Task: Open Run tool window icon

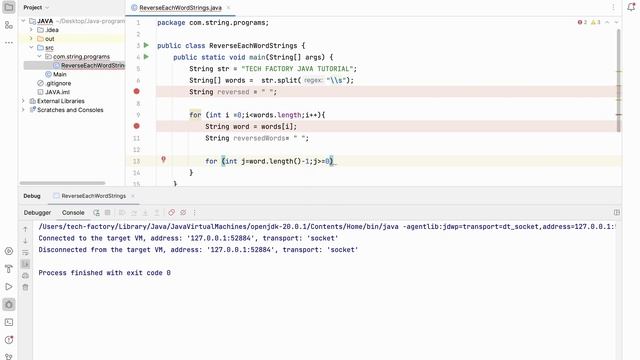Action: (9, 287)
